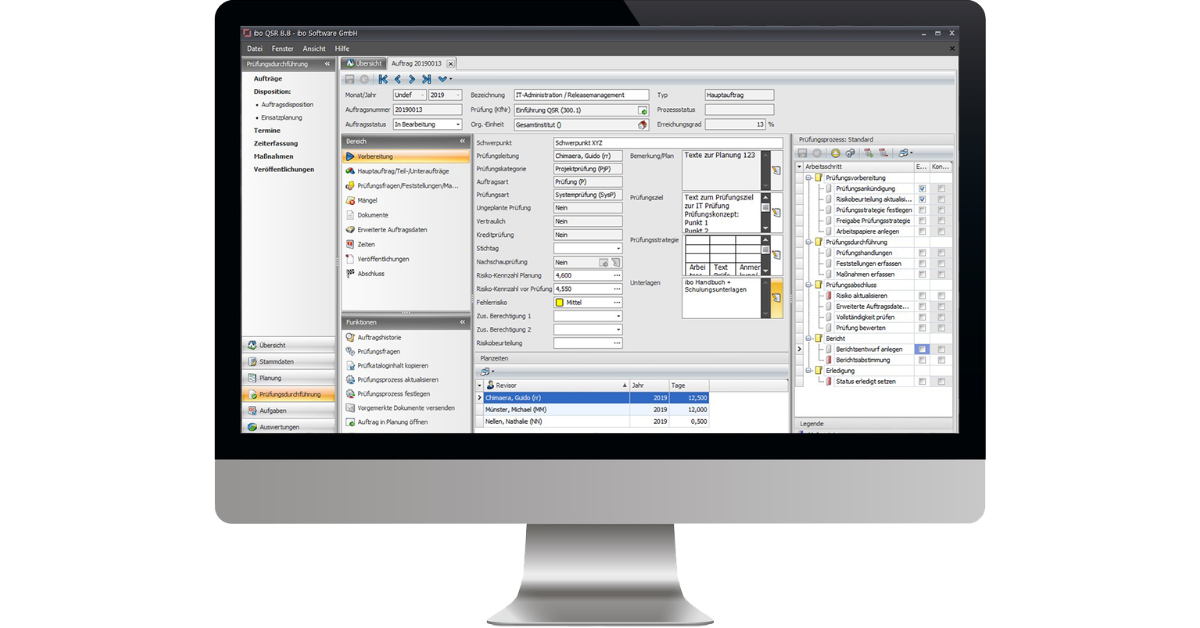
Task: Jump to first record navigation arrow
Action: click(383, 79)
